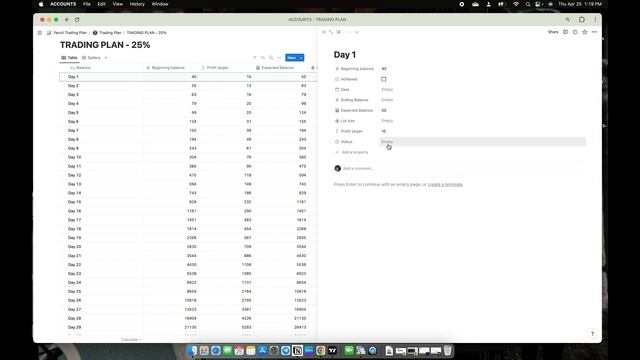
Task: Click the Ending Balance empty field
Action: (x=483, y=100)
